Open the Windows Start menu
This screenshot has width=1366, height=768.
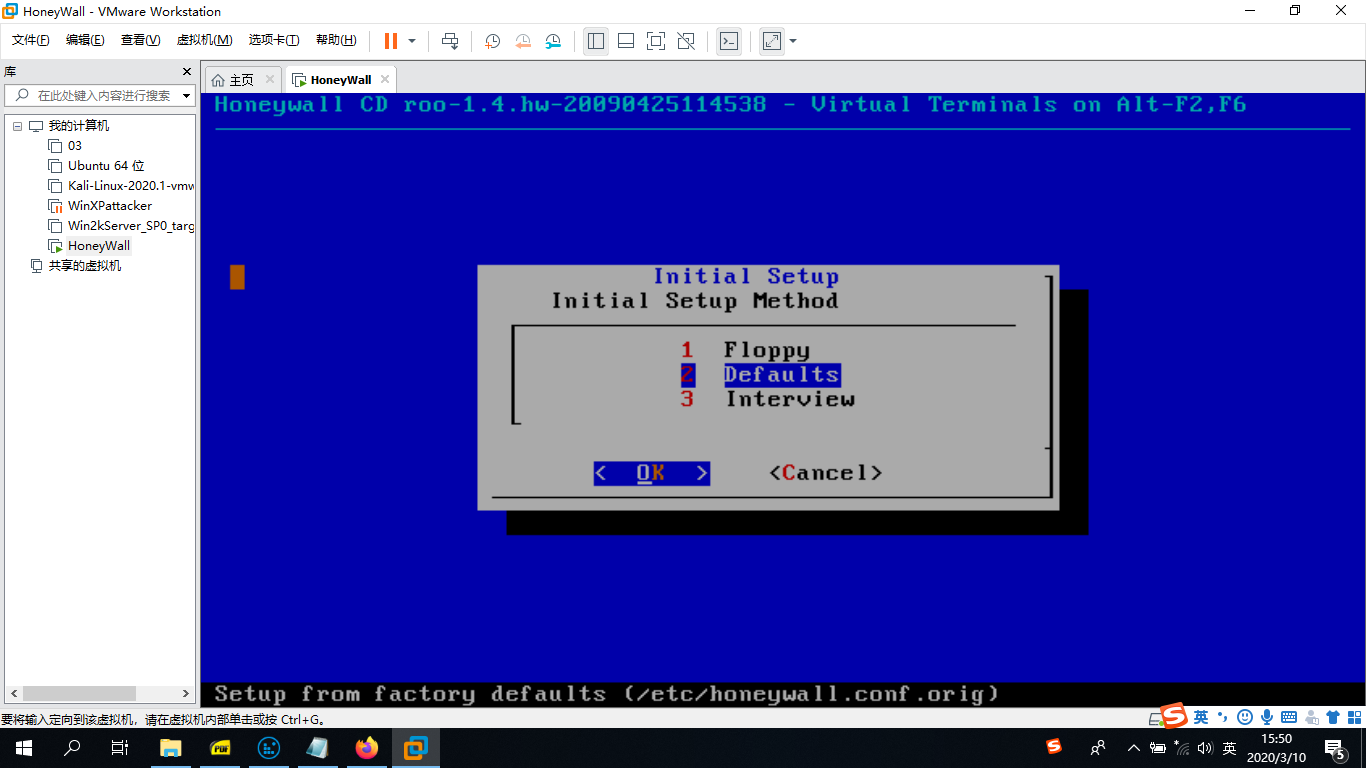[24, 748]
